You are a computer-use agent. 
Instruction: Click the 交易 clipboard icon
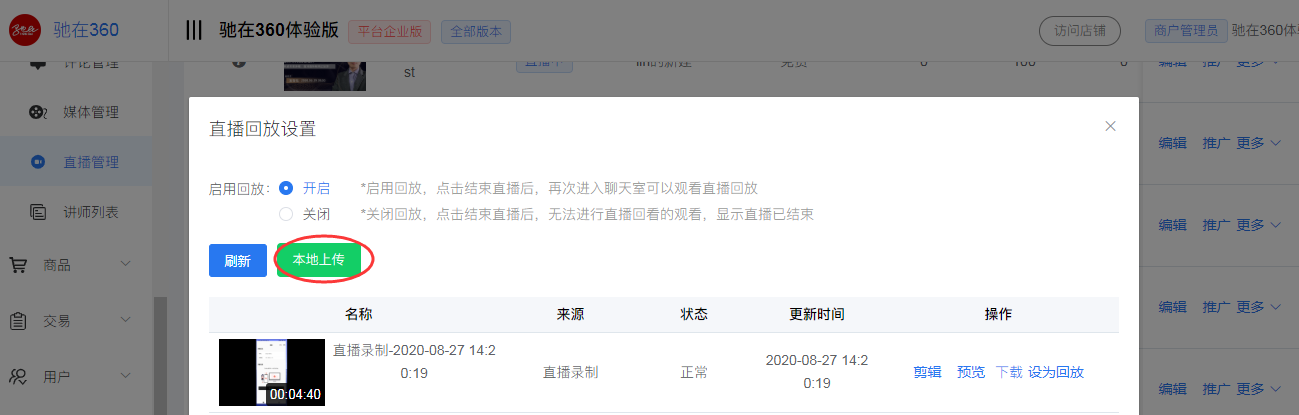click(x=18, y=321)
